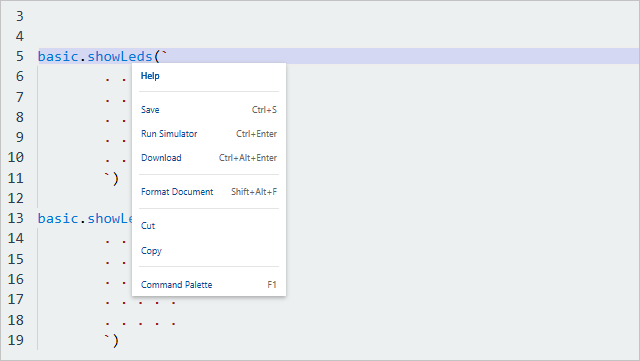Click line number 13 in the gutter
This screenshot has width=640, height=361.
[16, 218]
